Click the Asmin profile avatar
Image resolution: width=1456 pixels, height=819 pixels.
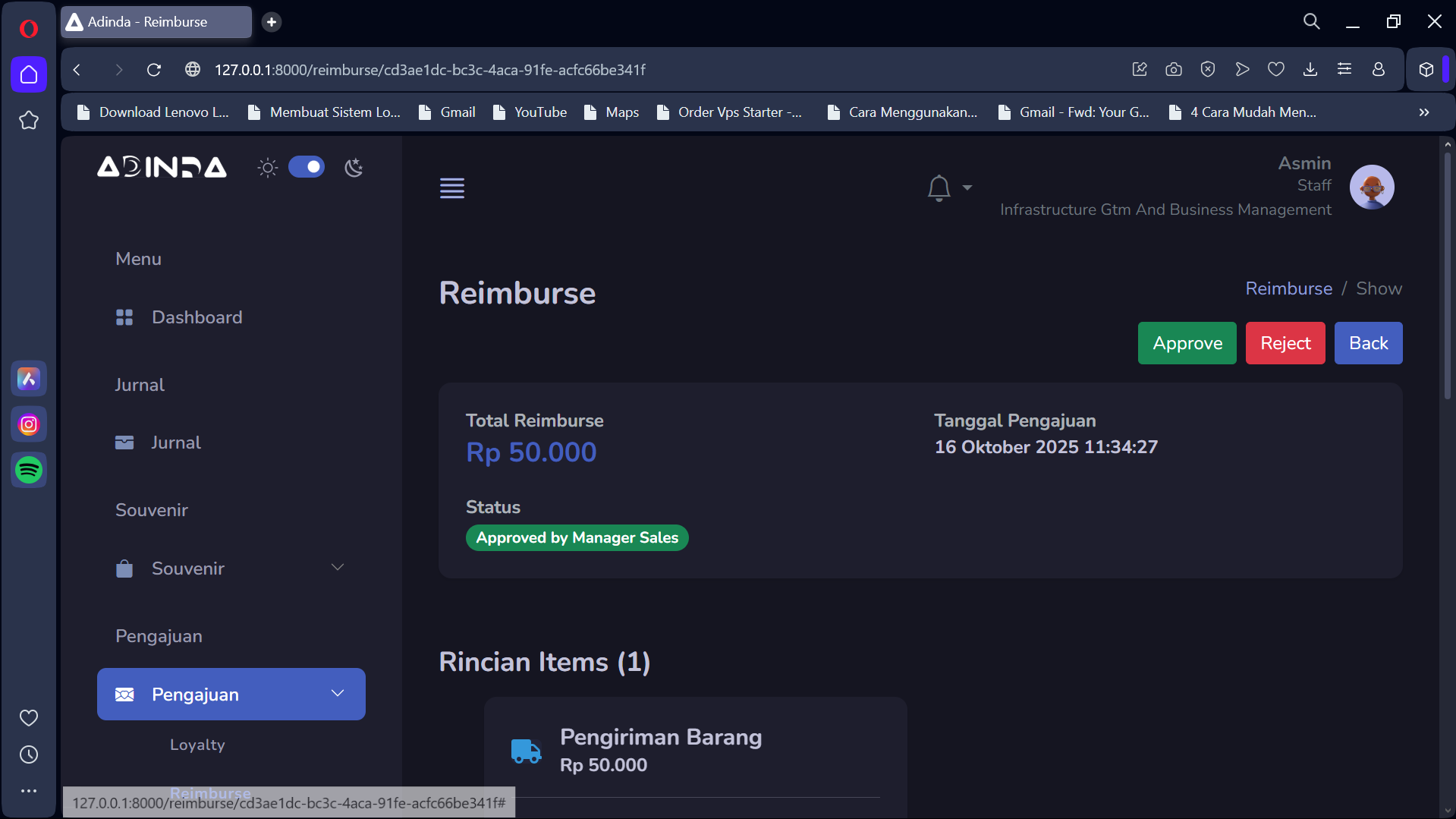(1372, 187)
